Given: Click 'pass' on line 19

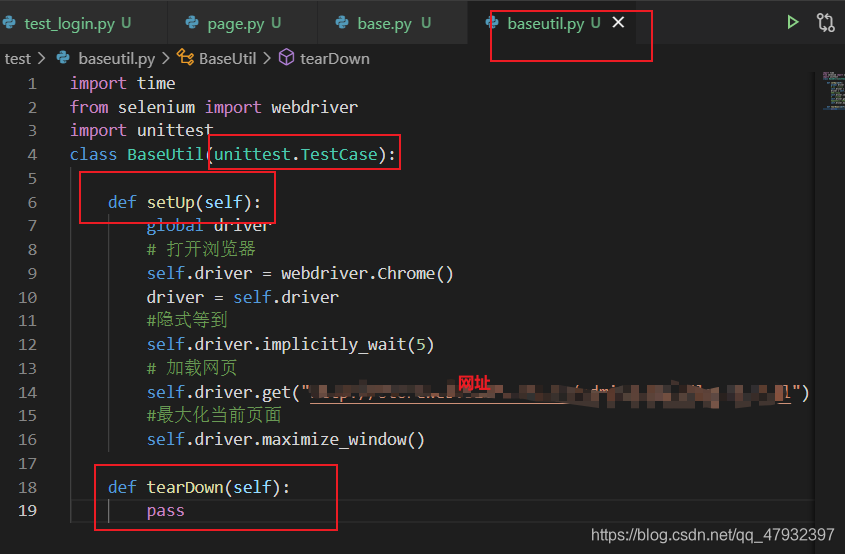Looking at the screenshot, I should coord(165,511).
